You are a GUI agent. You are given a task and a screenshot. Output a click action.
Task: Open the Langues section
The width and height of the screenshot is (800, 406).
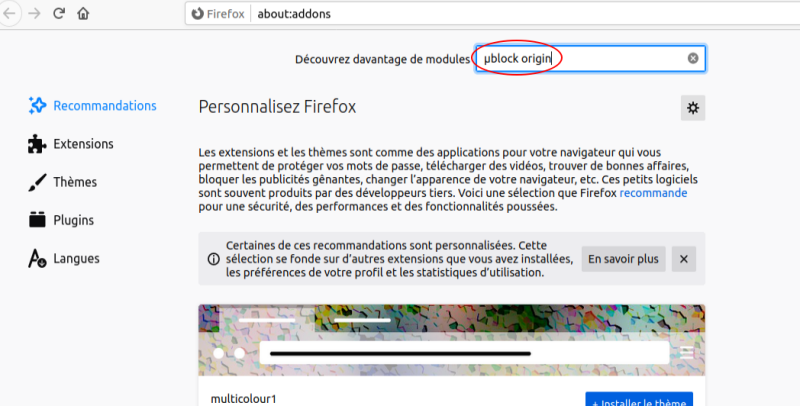[64, 259]
